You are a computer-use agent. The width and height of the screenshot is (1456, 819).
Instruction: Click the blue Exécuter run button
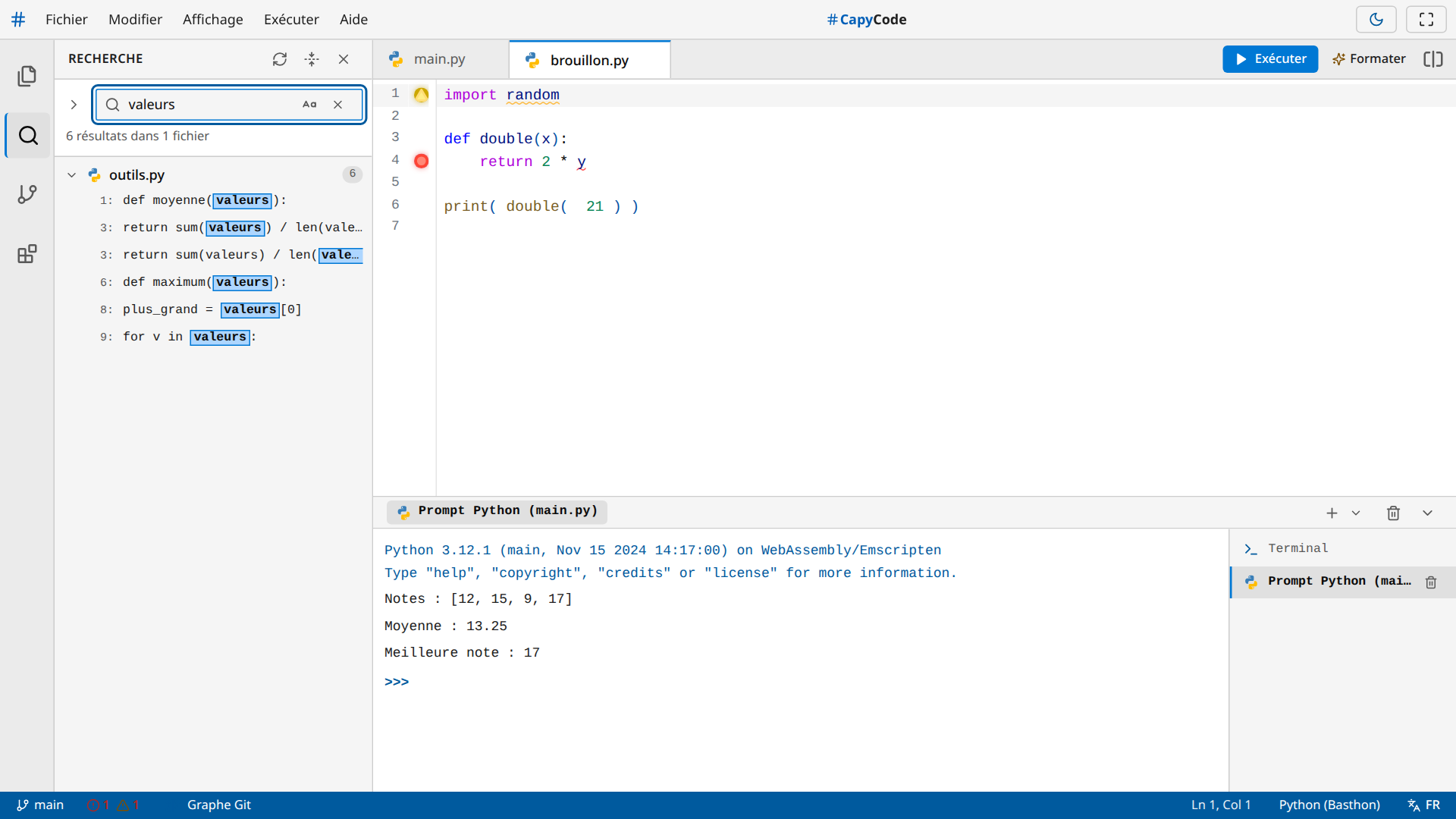(1270, 59)
